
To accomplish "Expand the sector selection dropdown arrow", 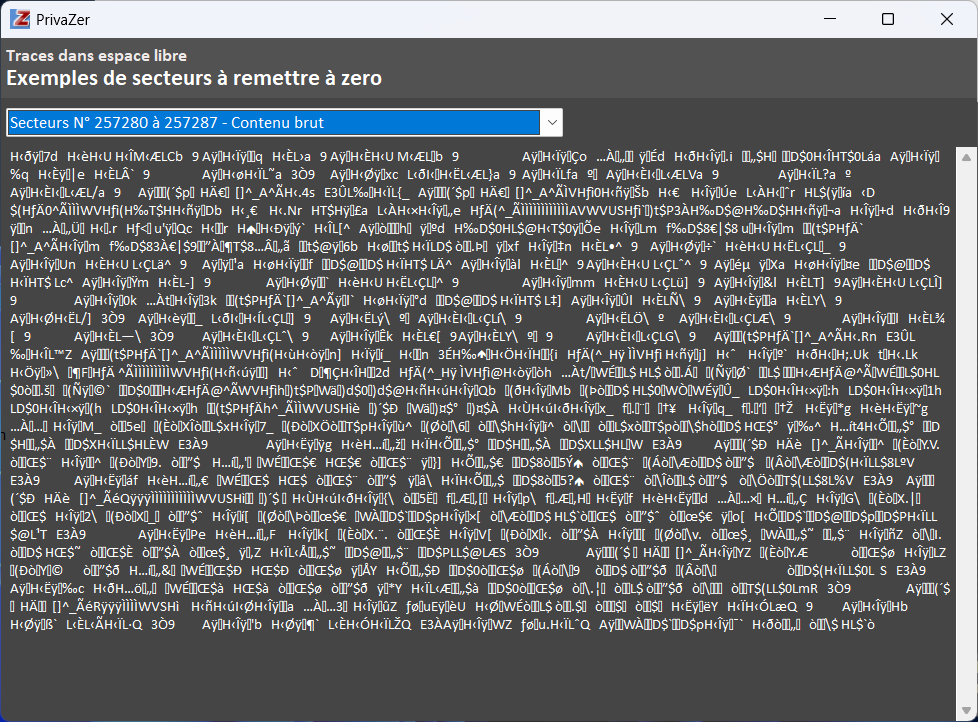I will (x=551, y=122).
